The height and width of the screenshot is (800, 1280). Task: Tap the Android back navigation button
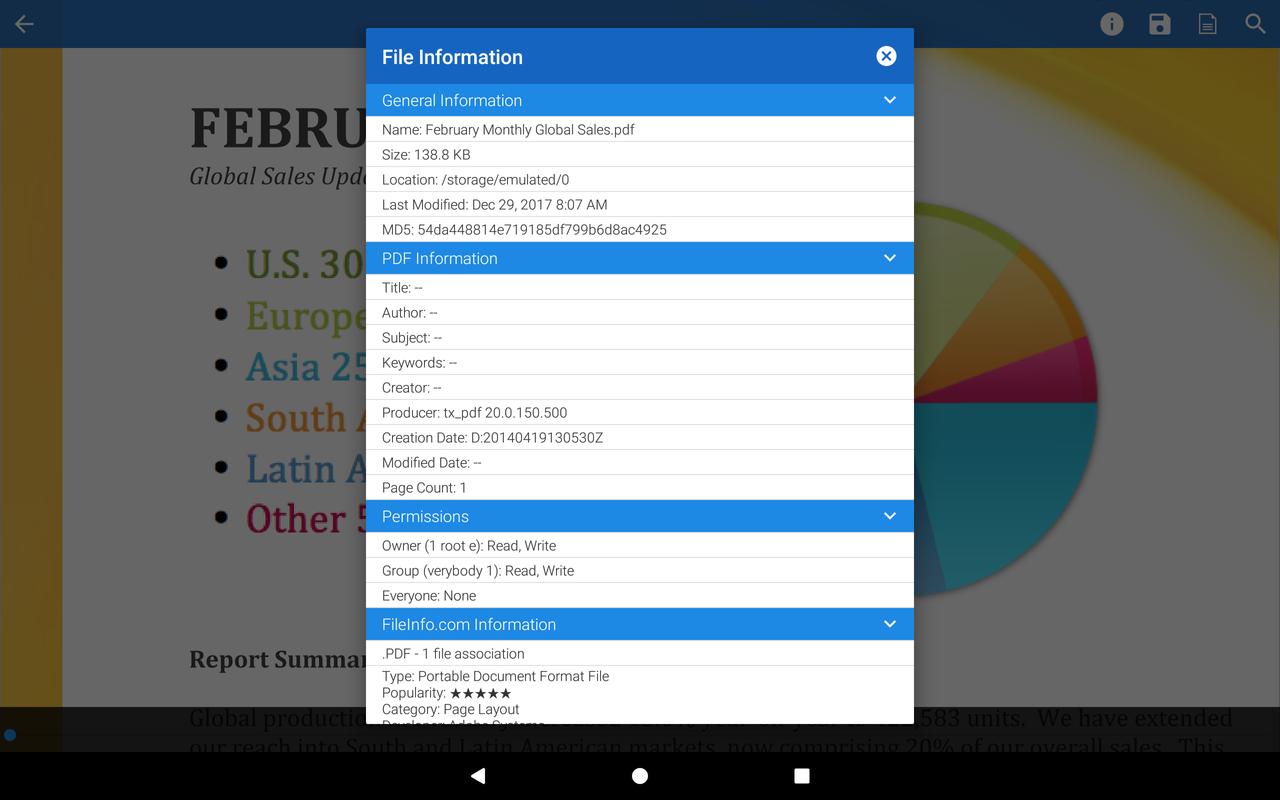(478, 776)
